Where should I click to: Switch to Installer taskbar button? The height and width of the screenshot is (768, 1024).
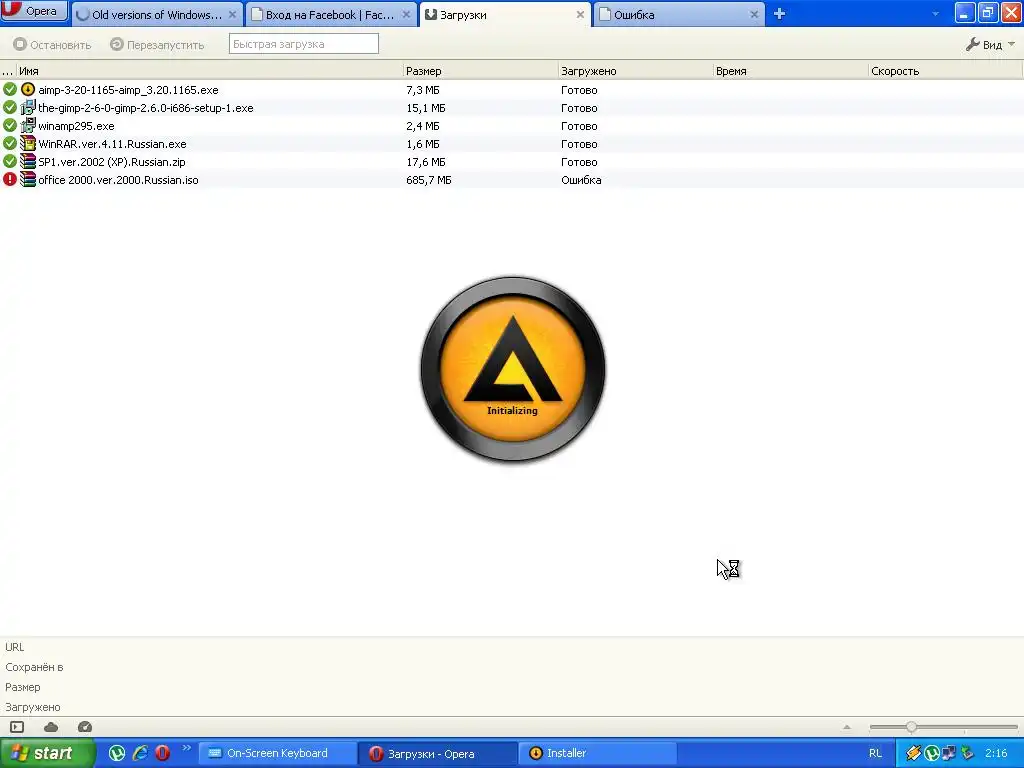(x=597, y=753)
